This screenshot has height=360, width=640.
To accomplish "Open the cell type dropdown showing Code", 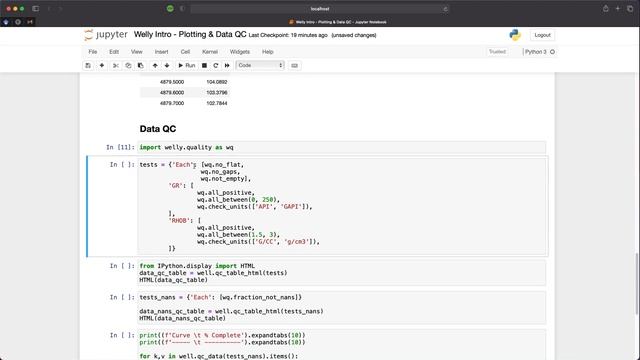I will pyautogui.click(x=260, y=65).
